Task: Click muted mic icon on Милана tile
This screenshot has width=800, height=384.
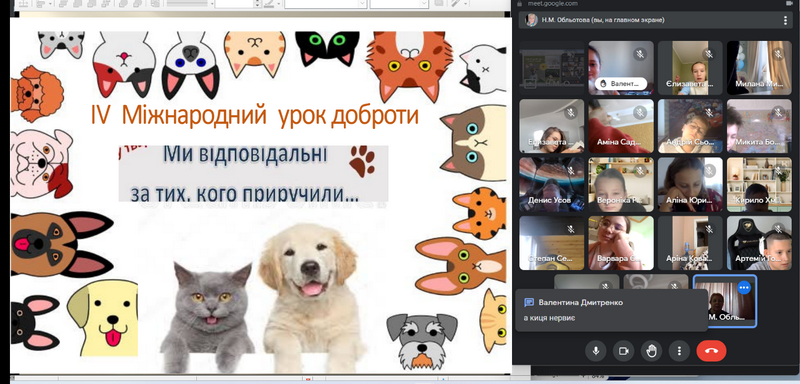Action: click(x=778, y=54)
